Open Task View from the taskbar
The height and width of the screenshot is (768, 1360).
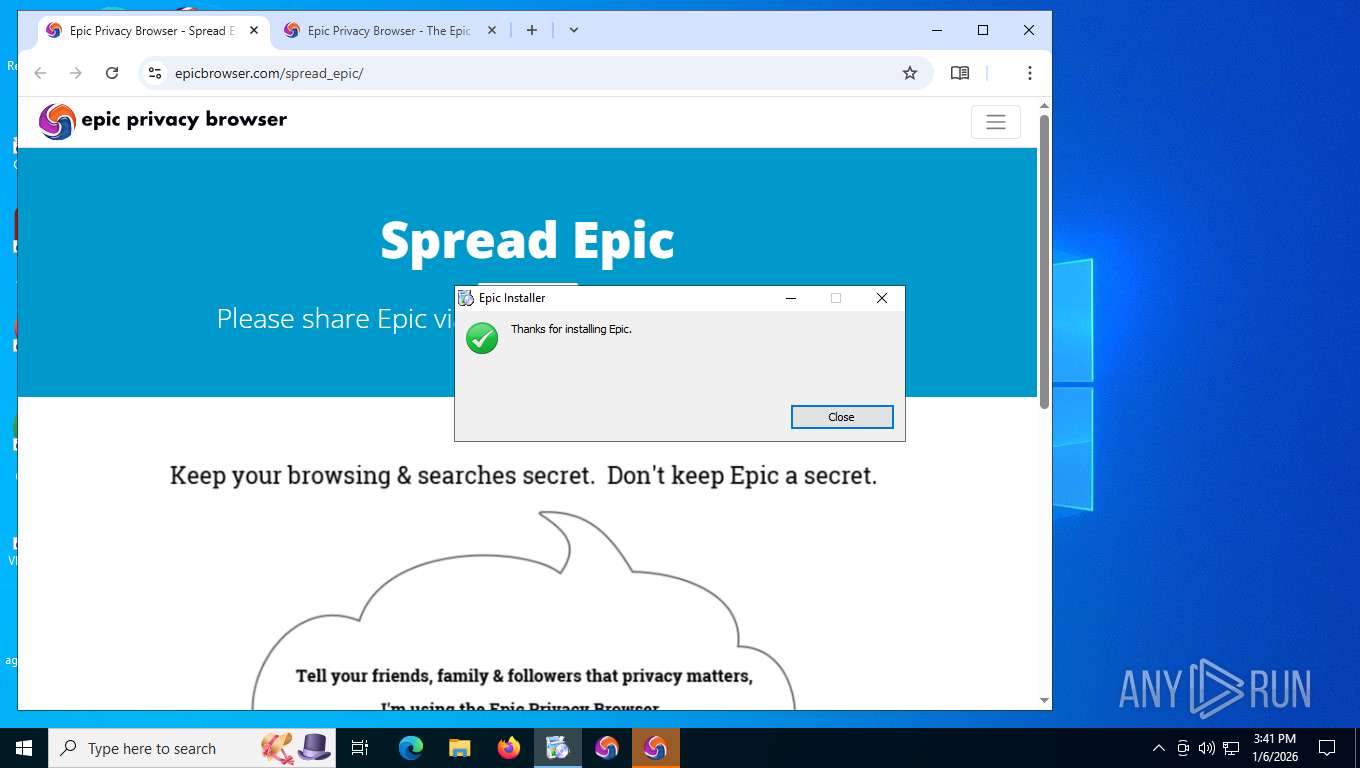[x=360, y=748]
